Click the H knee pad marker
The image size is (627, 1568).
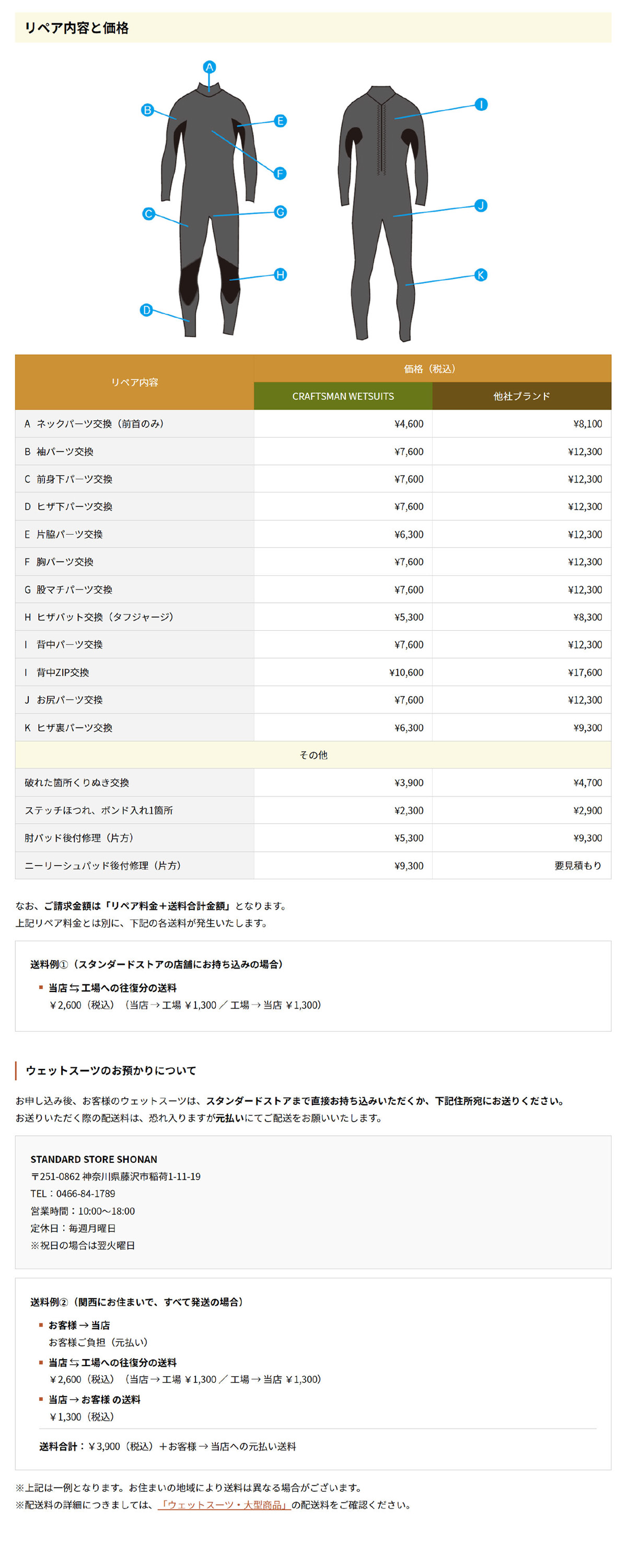click(280, 274)
